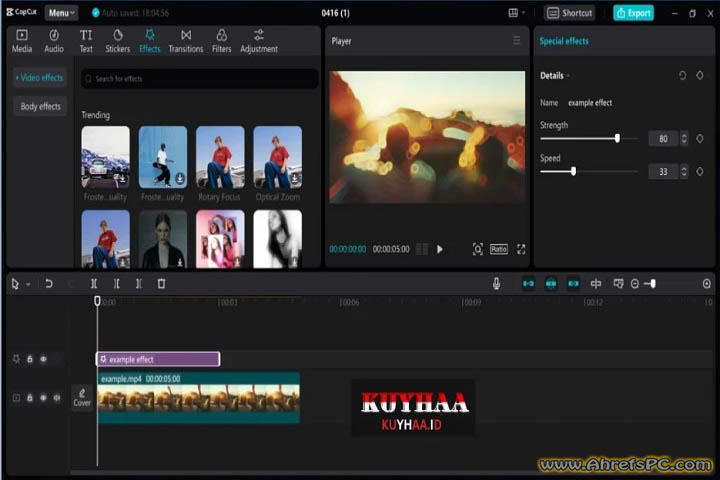Select the Optical Zoom effect thumbnail
720x480 pixels.
click(277, 157)
